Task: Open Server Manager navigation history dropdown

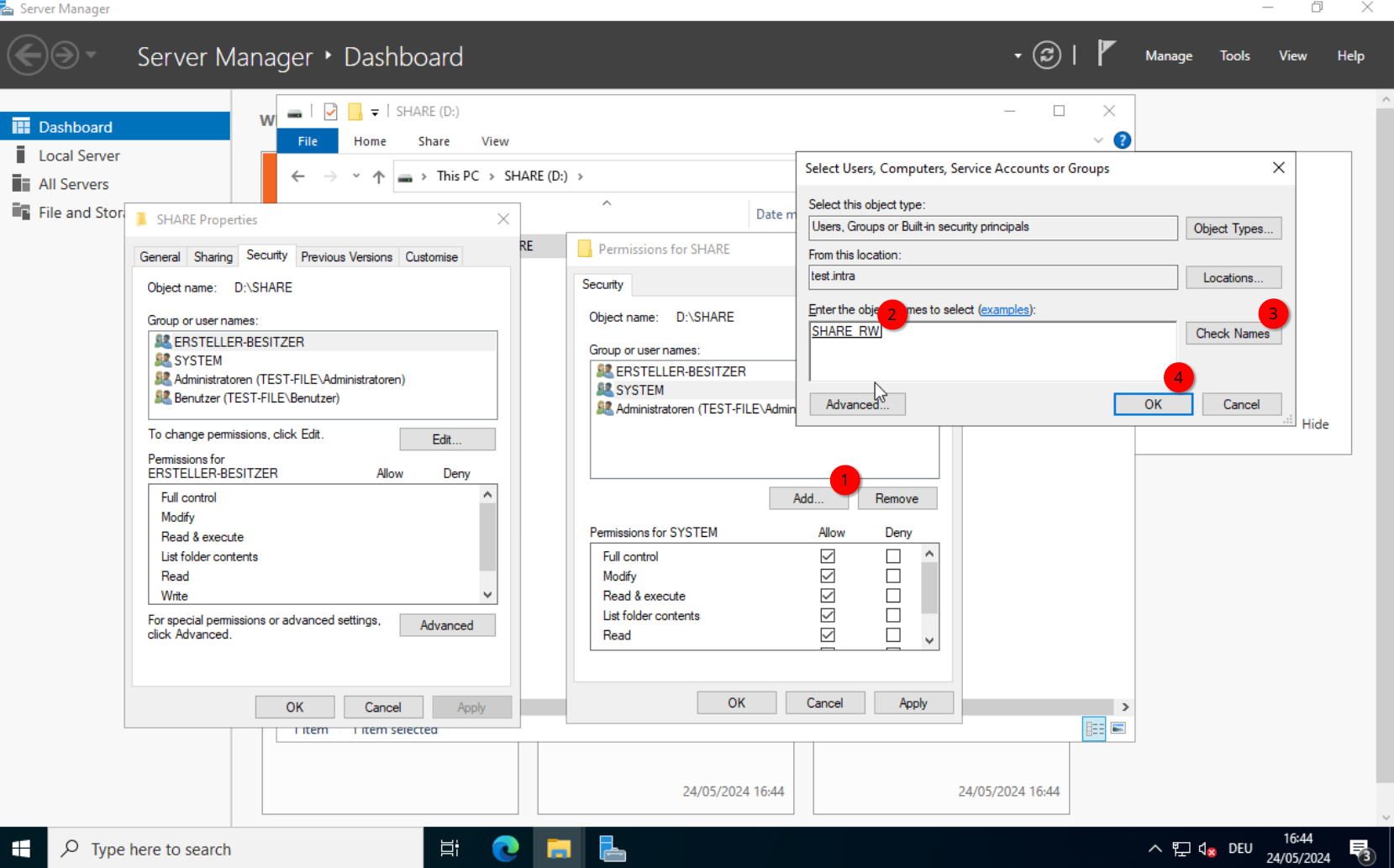Action: (x=91, y=55)
